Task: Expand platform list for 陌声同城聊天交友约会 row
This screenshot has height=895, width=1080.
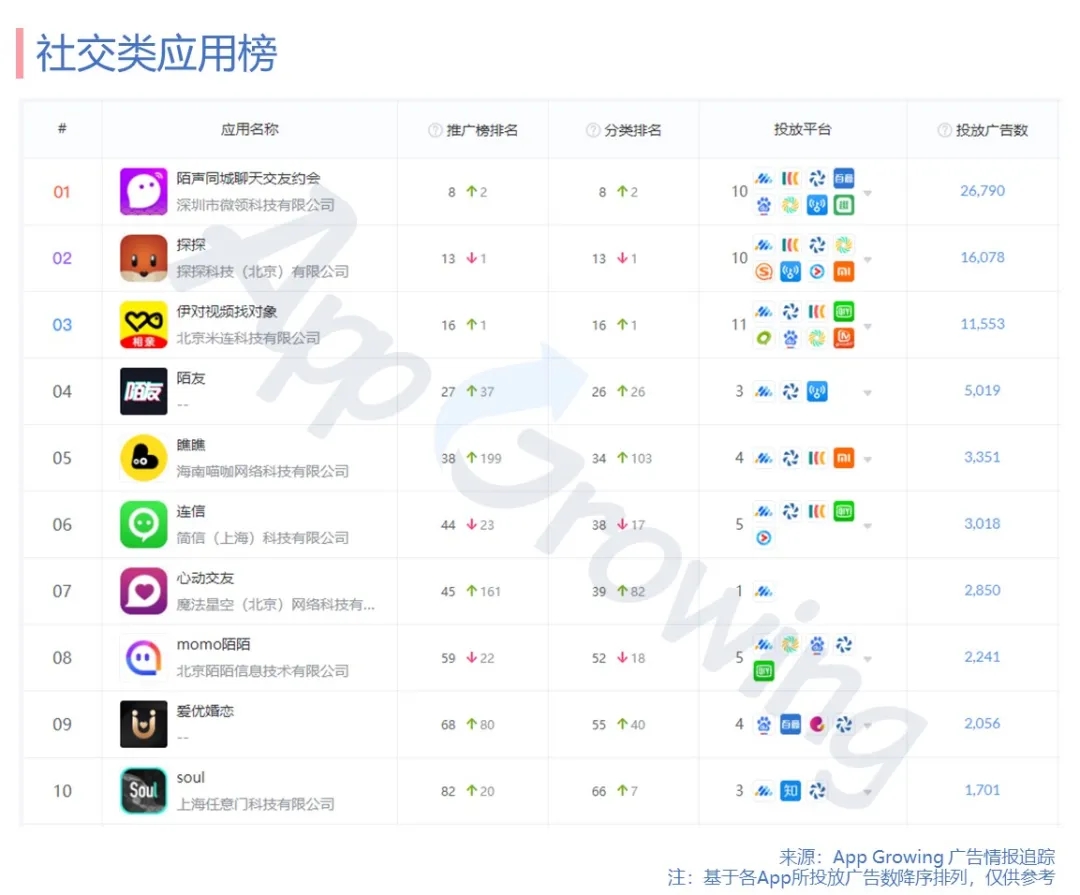Action: 868,193
